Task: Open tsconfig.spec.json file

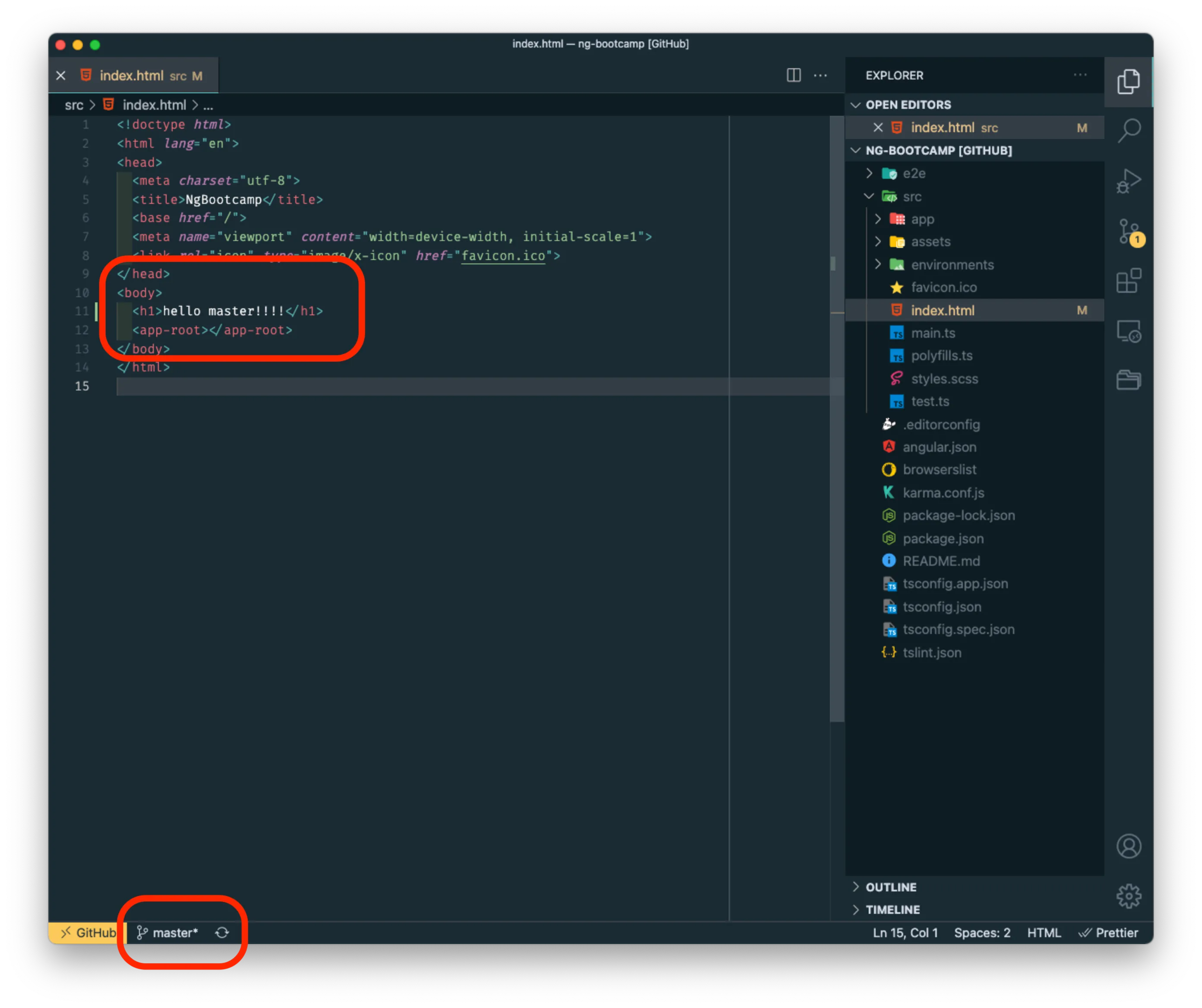Action: pyautogui.click(x=974, y=630)
